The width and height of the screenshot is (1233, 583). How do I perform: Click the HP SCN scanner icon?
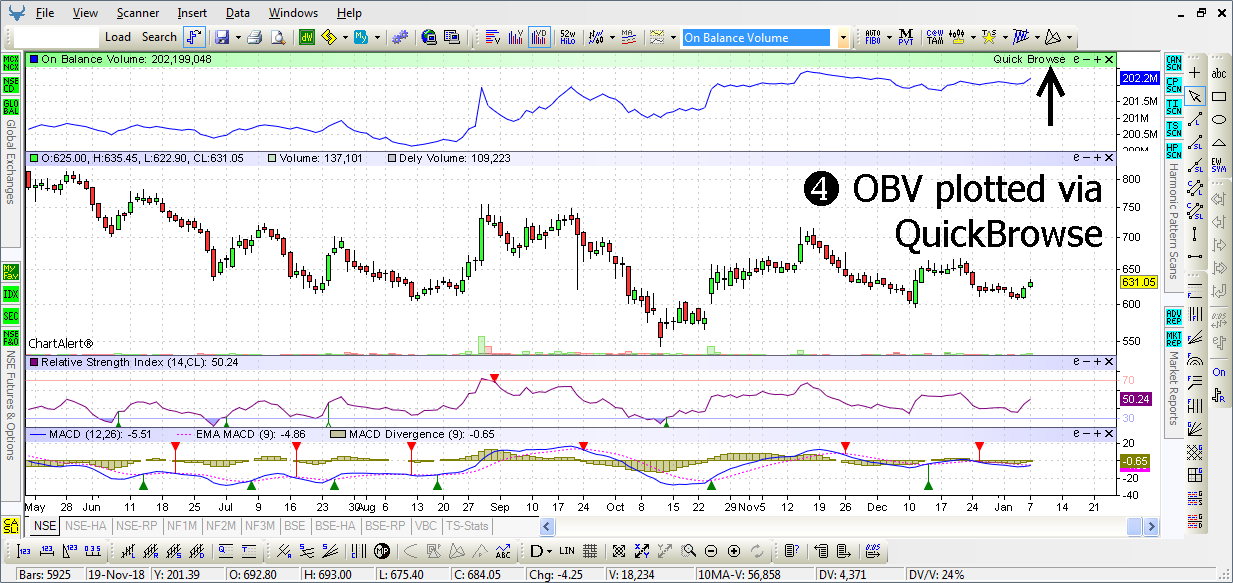pyautogui.click(x=1174, y=151)
